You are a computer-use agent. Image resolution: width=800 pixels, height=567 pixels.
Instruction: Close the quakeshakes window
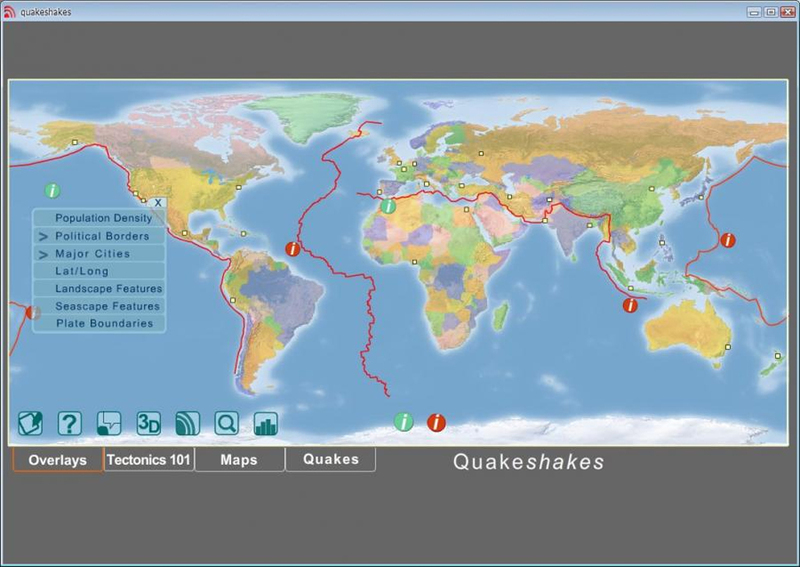pos(788,12)
